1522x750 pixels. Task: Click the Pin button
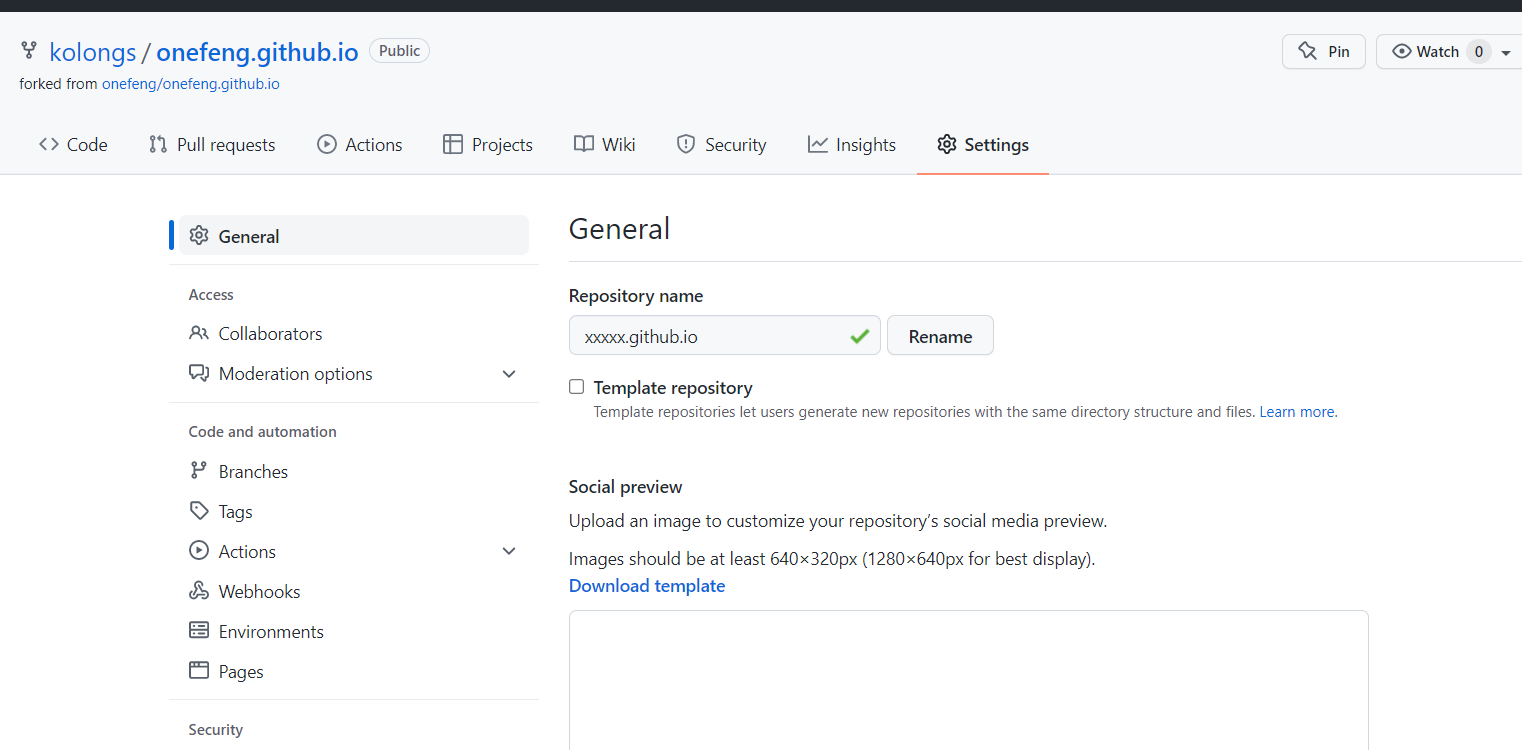[x=1324, y=52]
